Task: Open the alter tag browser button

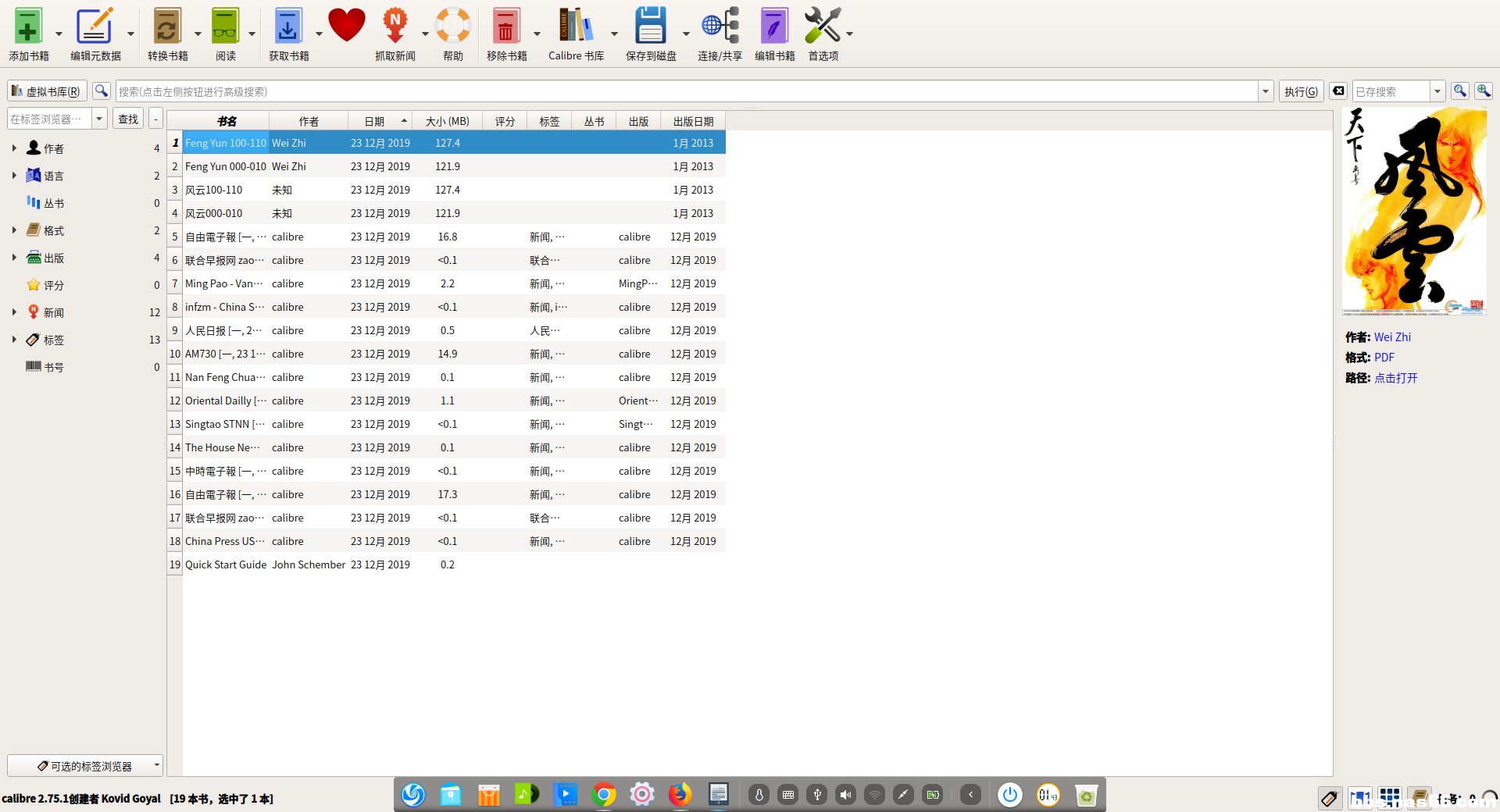Action: 84,766
